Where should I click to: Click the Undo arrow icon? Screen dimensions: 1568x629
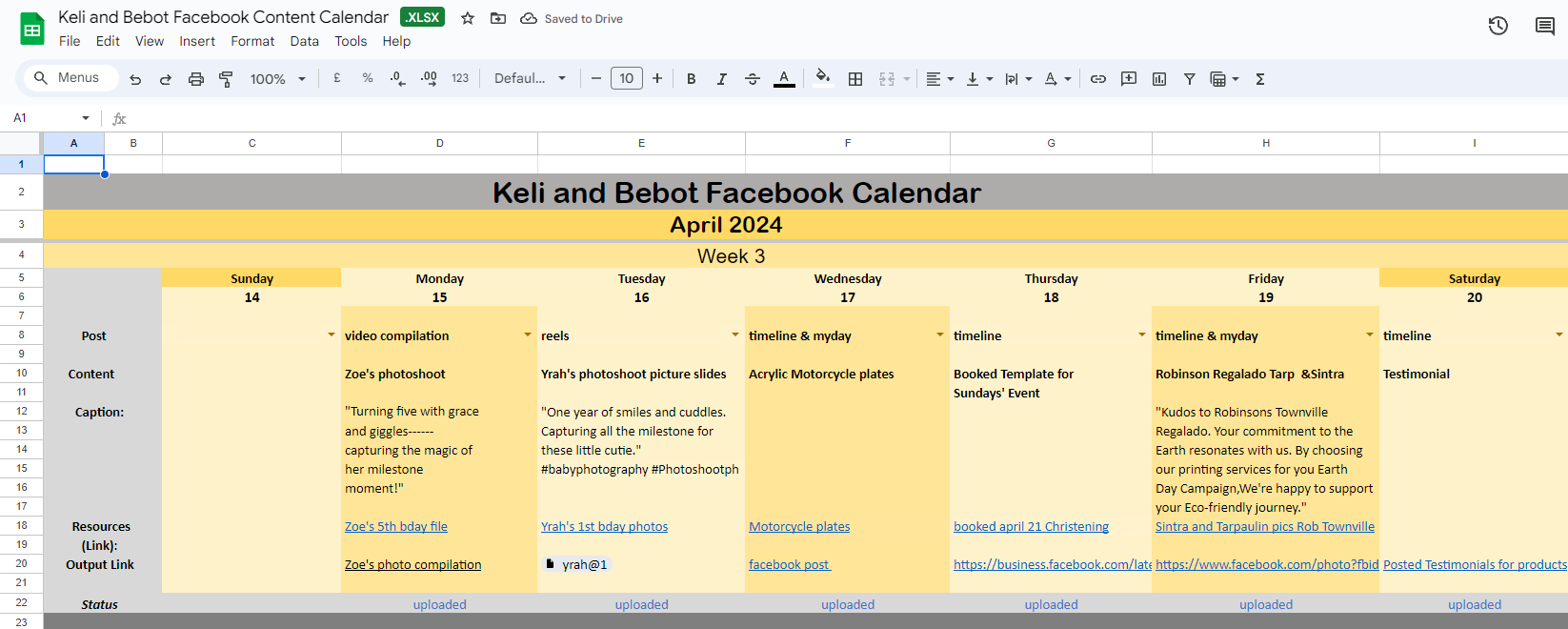point(135,79)
